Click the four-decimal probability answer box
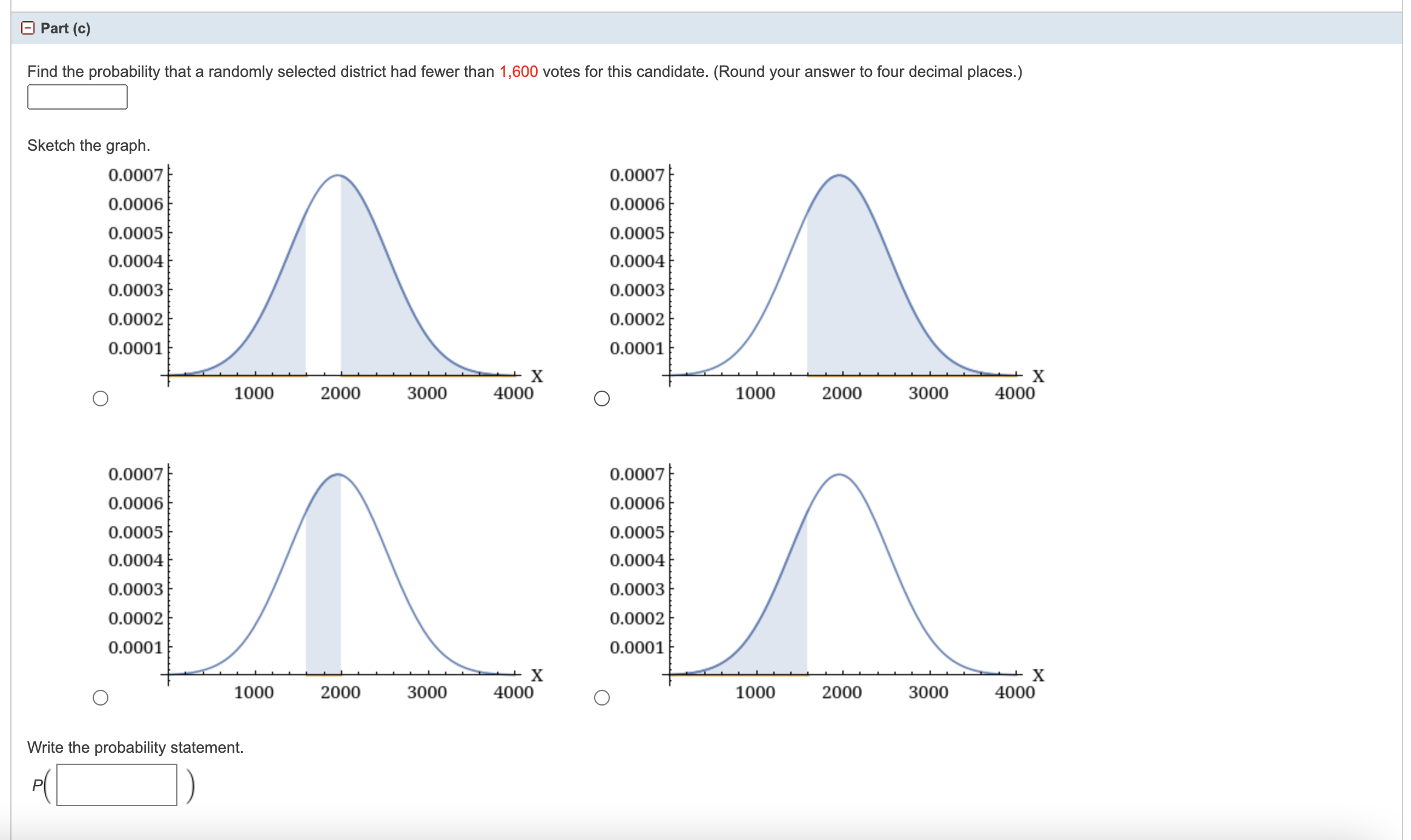The image size is (1411, 840). [78, 97]
